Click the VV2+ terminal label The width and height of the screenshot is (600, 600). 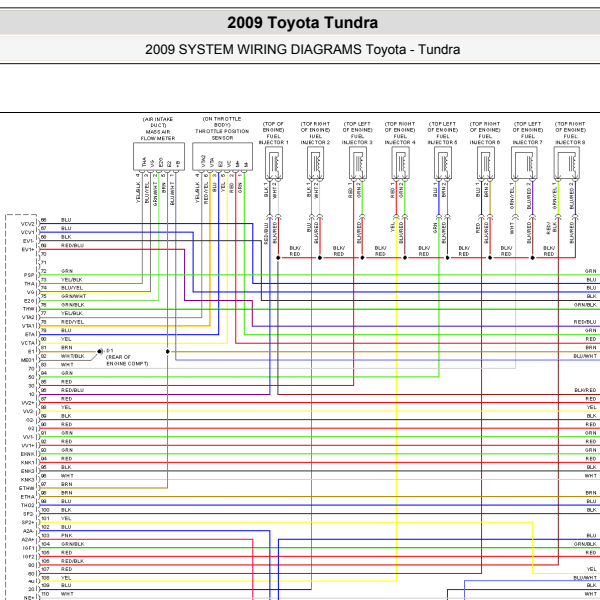click(28, 403)
